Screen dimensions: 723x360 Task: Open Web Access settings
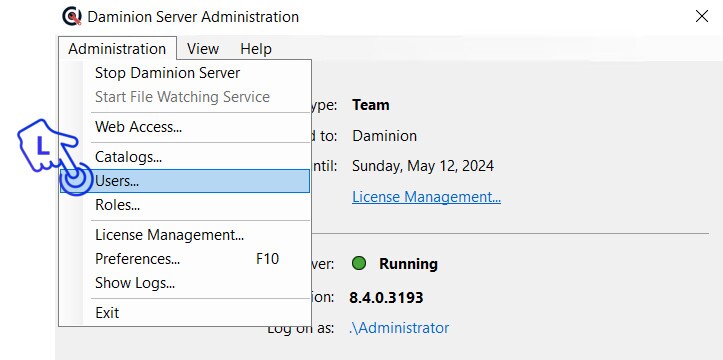(185, 127)
